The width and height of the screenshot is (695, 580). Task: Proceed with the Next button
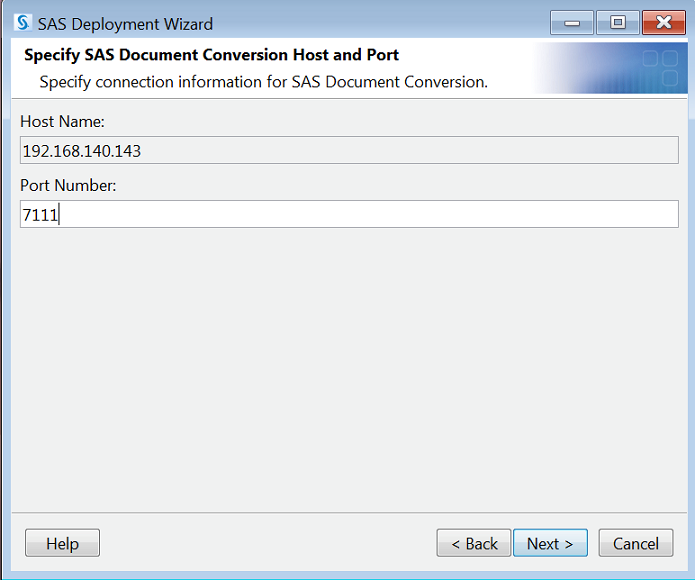coord(551,543)
